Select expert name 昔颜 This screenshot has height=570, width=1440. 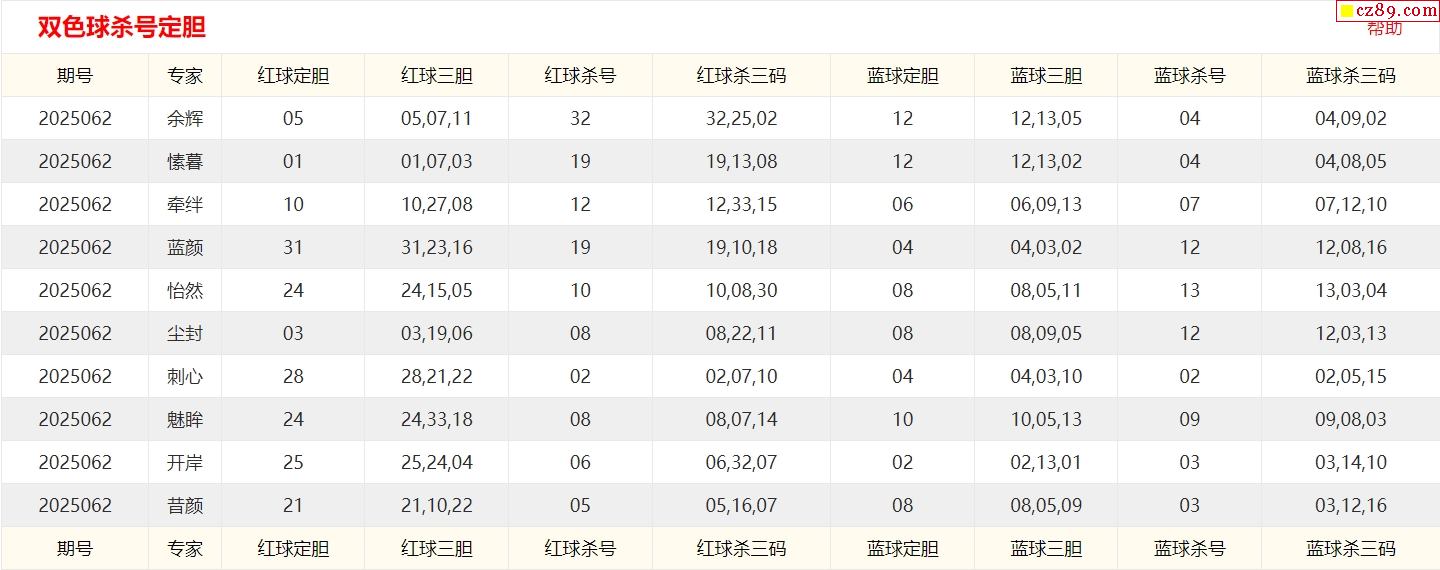point(185,506)
